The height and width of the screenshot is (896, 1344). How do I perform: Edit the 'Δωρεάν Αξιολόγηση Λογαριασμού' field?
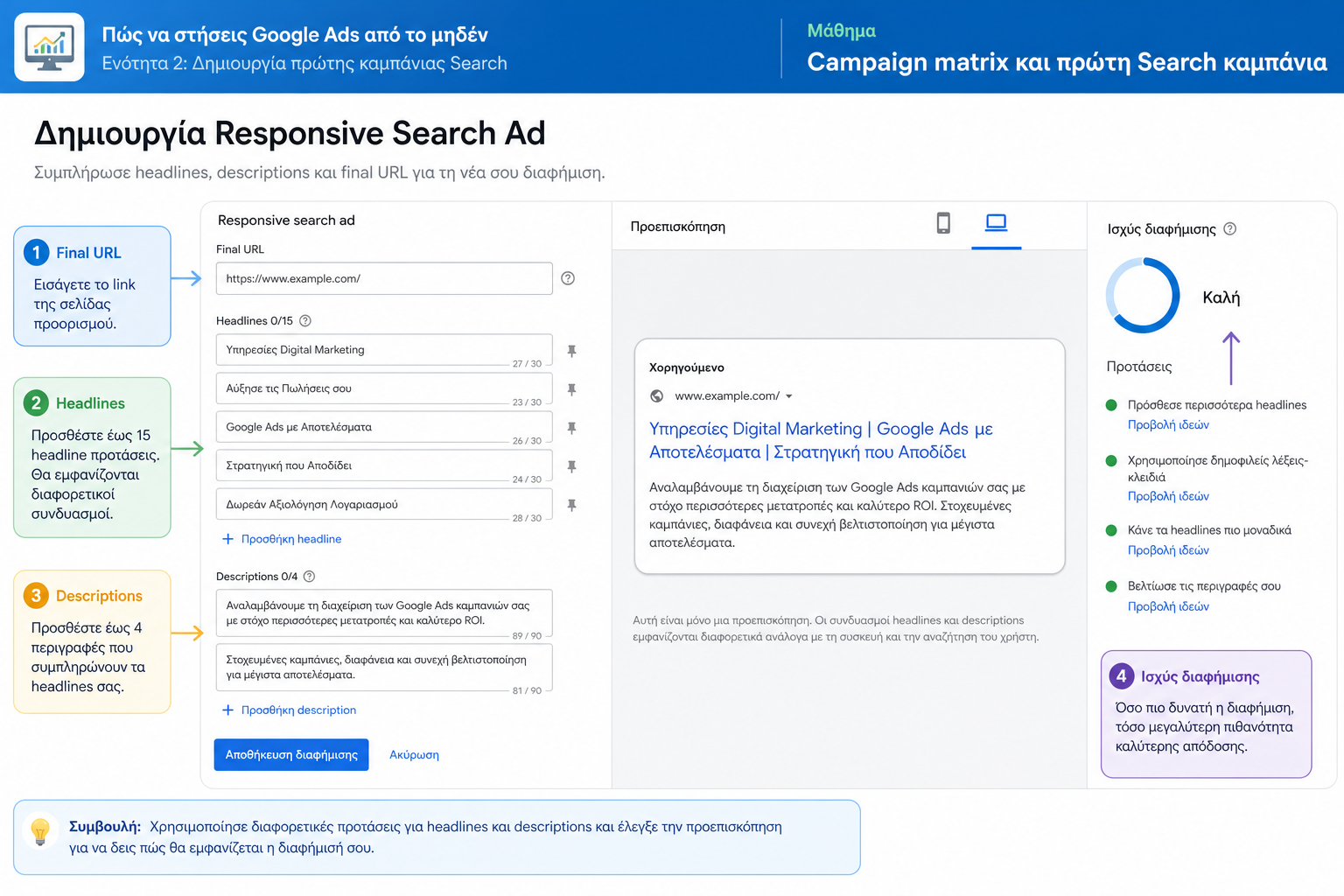click(384, 504)
